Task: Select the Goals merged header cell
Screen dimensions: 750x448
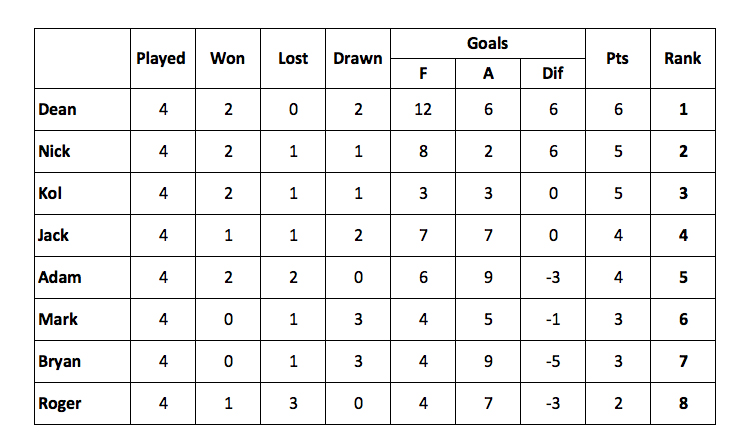Action: 488,44
